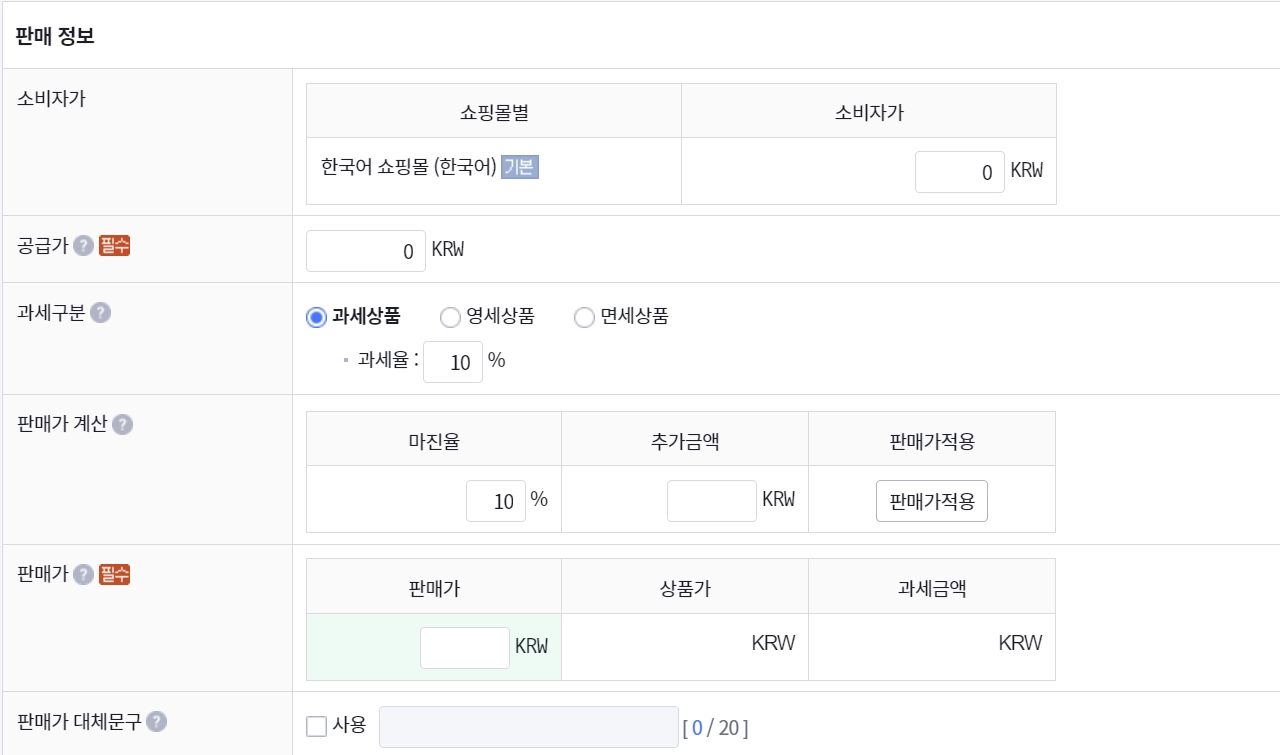Click help icon beside 과세구분 label

click(x=100, y=313)
